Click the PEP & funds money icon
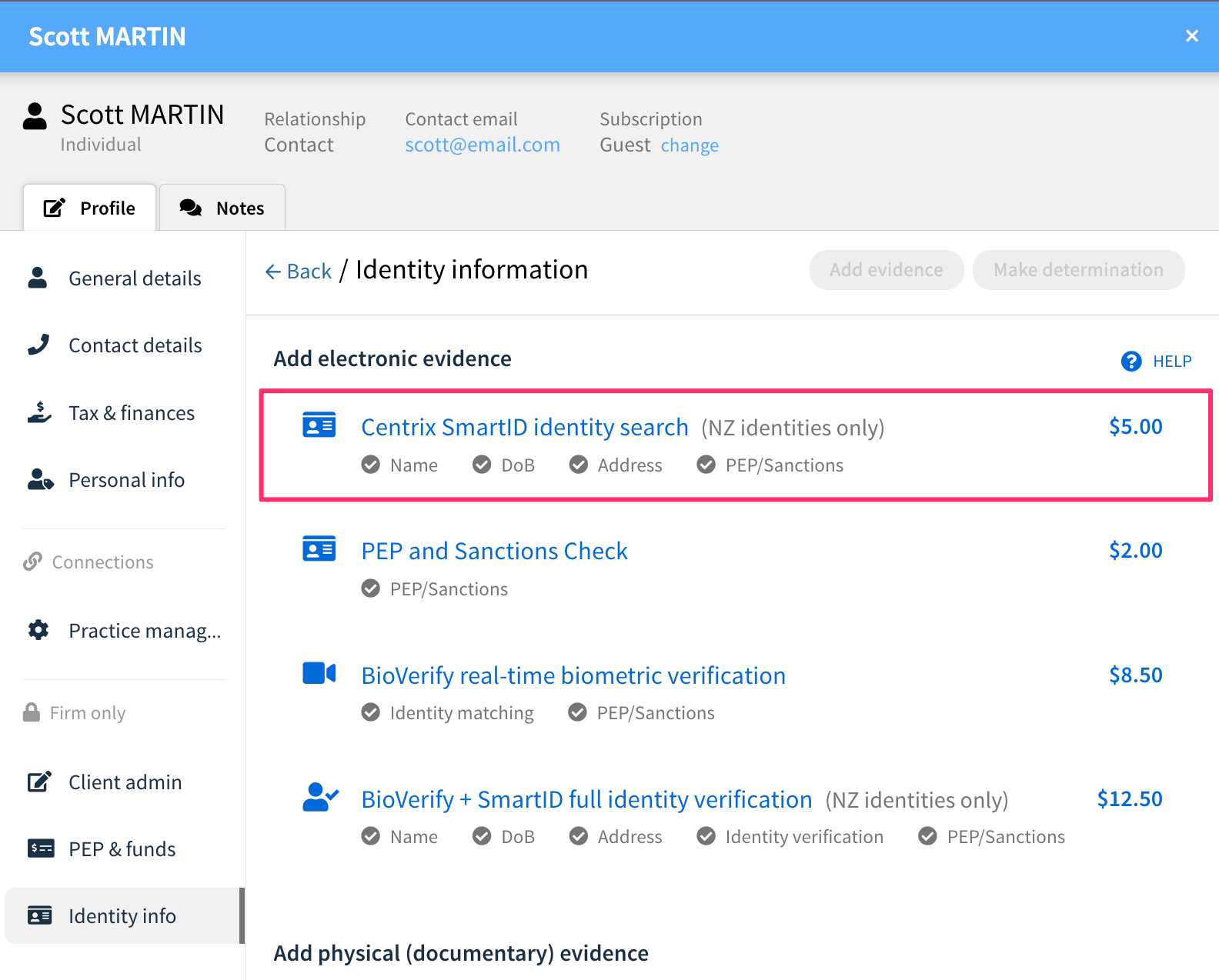1219x980 pixels. 41,848
